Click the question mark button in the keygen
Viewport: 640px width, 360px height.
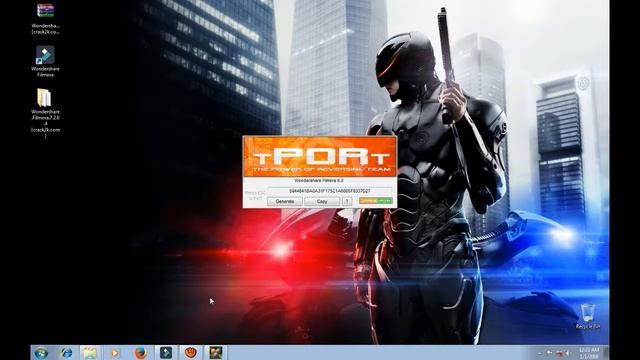coord(347,201)
